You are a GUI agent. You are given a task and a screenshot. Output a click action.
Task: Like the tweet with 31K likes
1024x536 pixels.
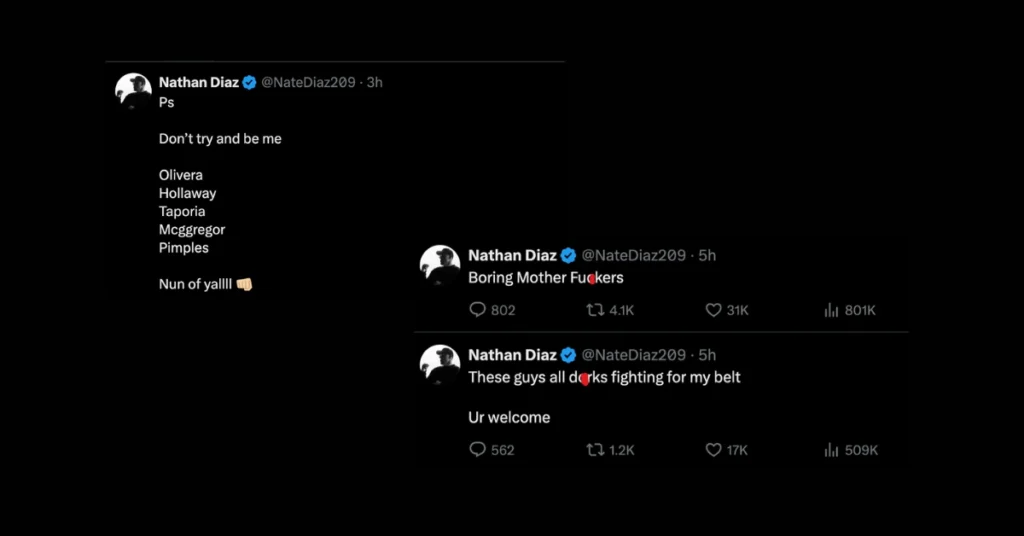(714, 310)
